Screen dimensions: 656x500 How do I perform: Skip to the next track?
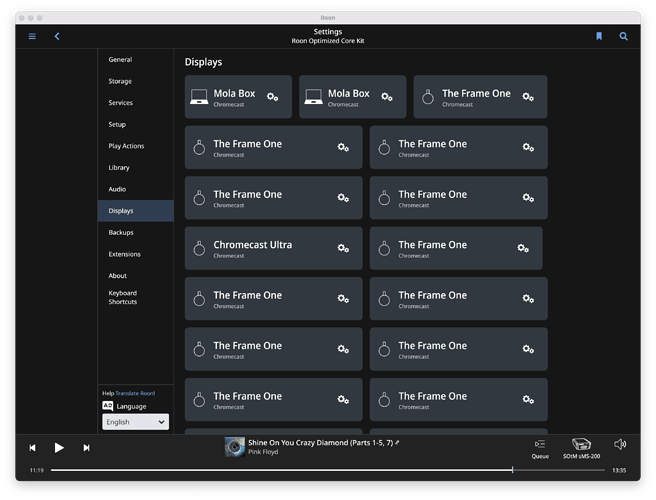click(x=86, y=448)
